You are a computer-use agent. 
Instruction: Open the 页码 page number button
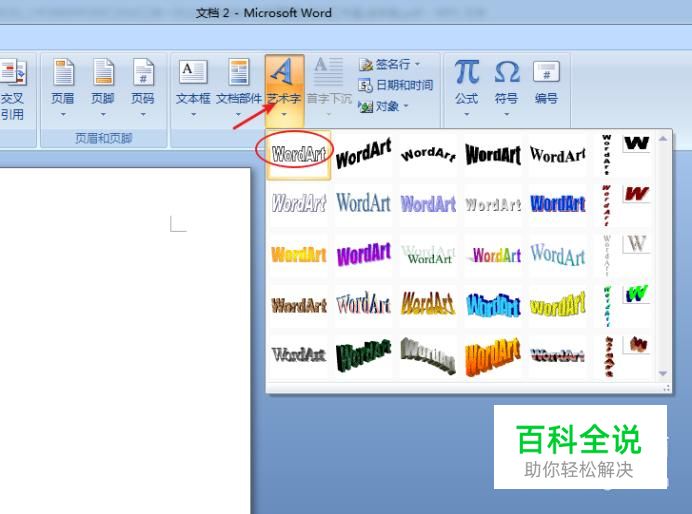coord(143,87)
